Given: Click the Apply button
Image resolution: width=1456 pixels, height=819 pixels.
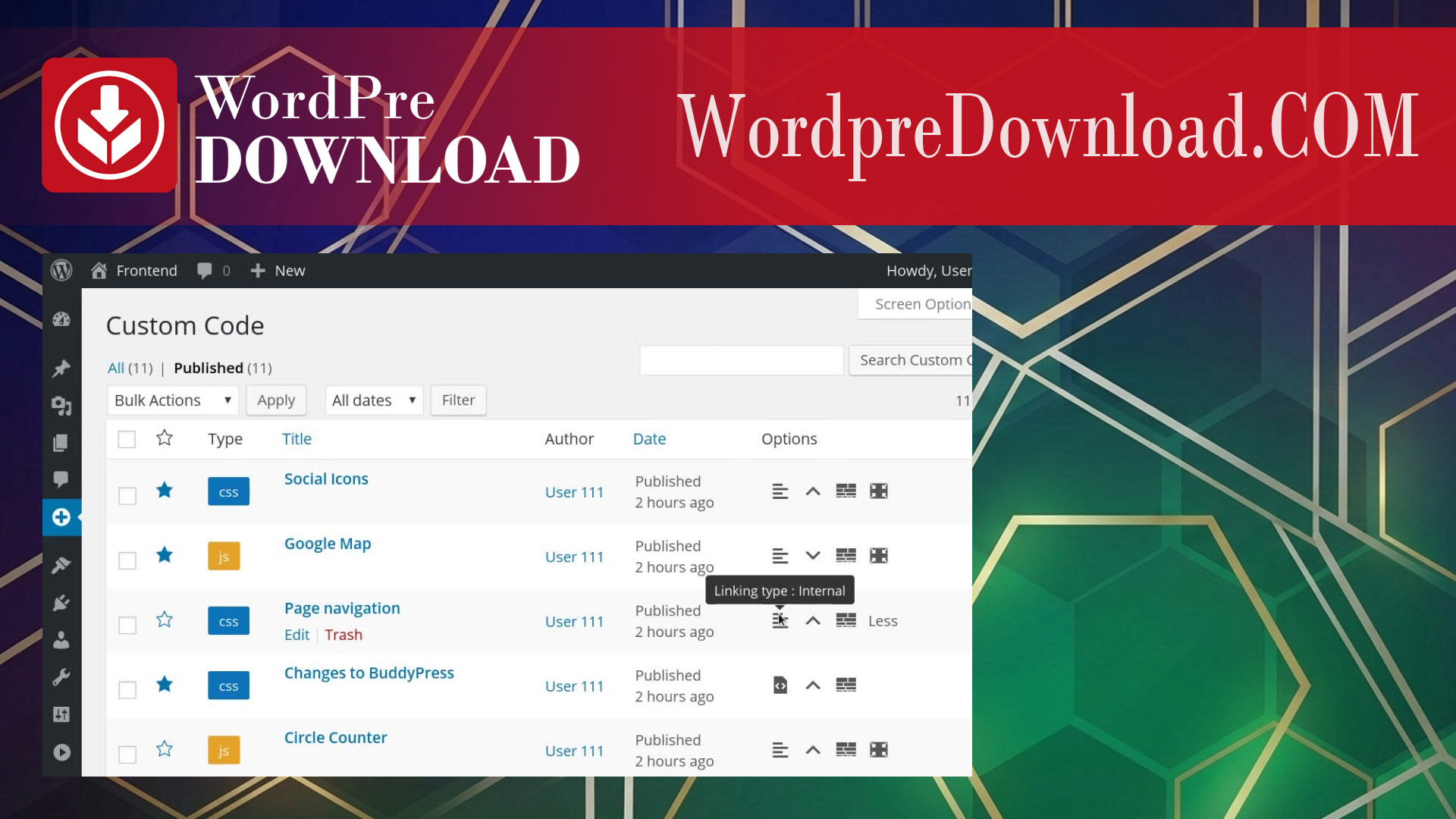Looking at the screenshot, I should (276, 400).
